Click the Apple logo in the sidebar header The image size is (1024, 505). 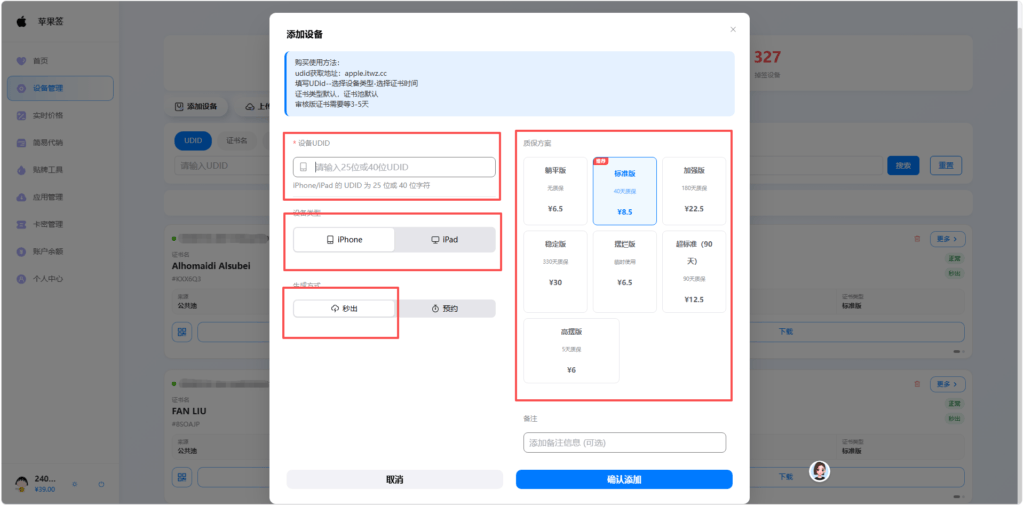click(22, 22)
